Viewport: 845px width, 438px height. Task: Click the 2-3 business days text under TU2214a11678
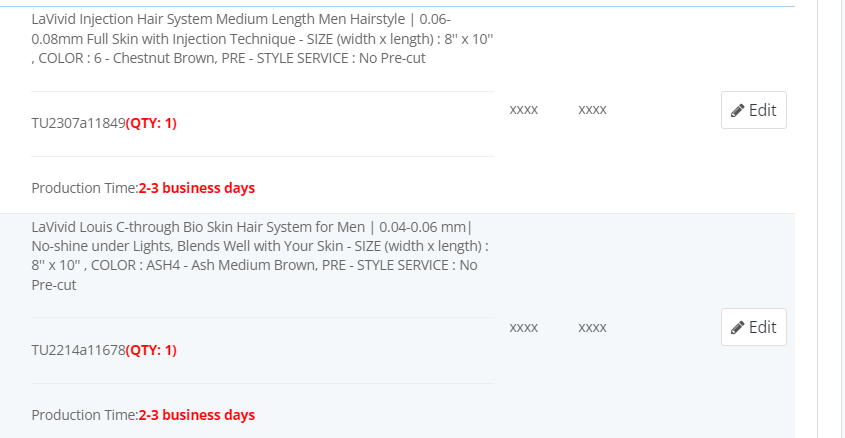click(197, 414)
